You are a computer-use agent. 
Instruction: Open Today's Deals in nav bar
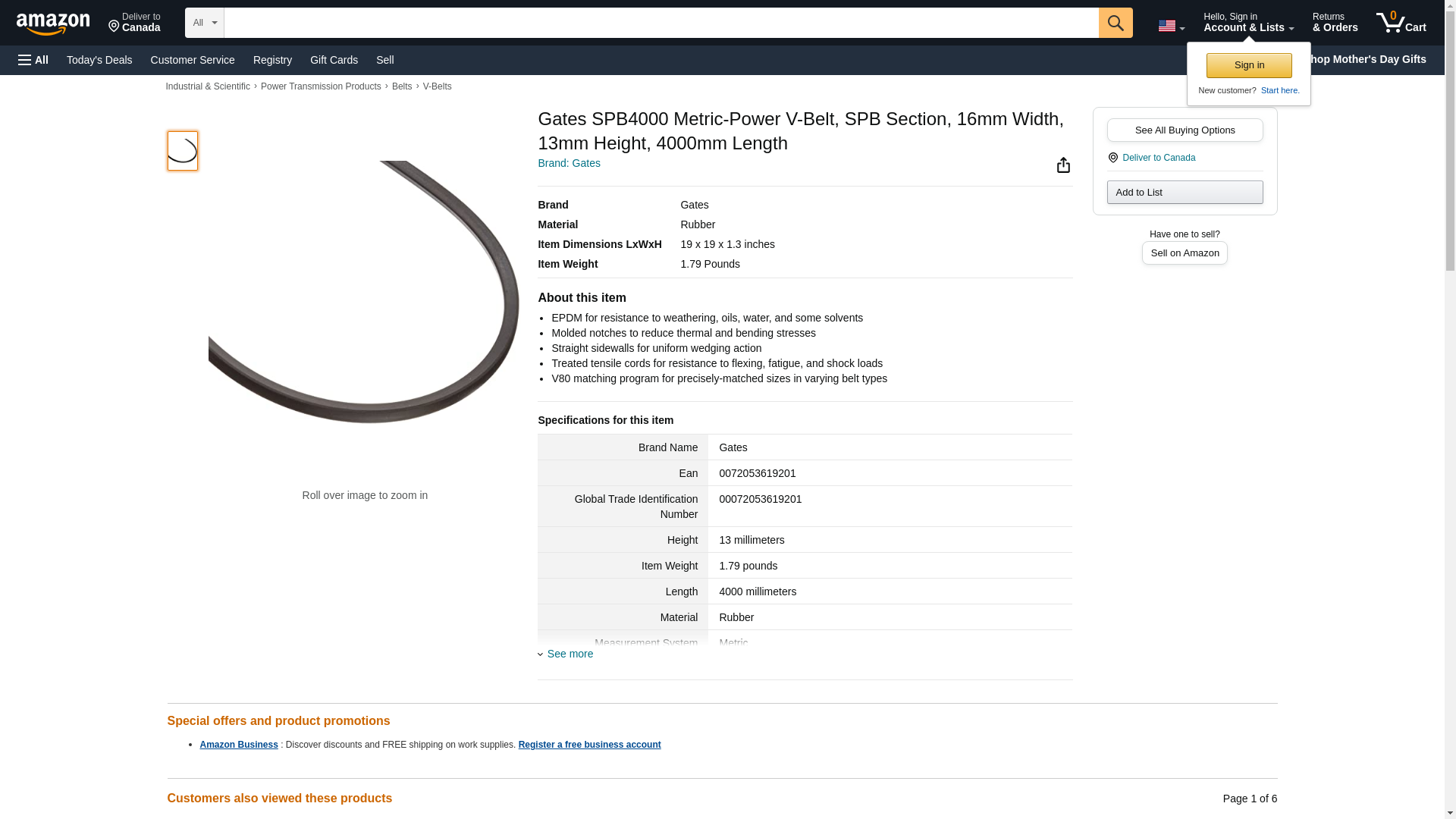click(x=99, y=60)
